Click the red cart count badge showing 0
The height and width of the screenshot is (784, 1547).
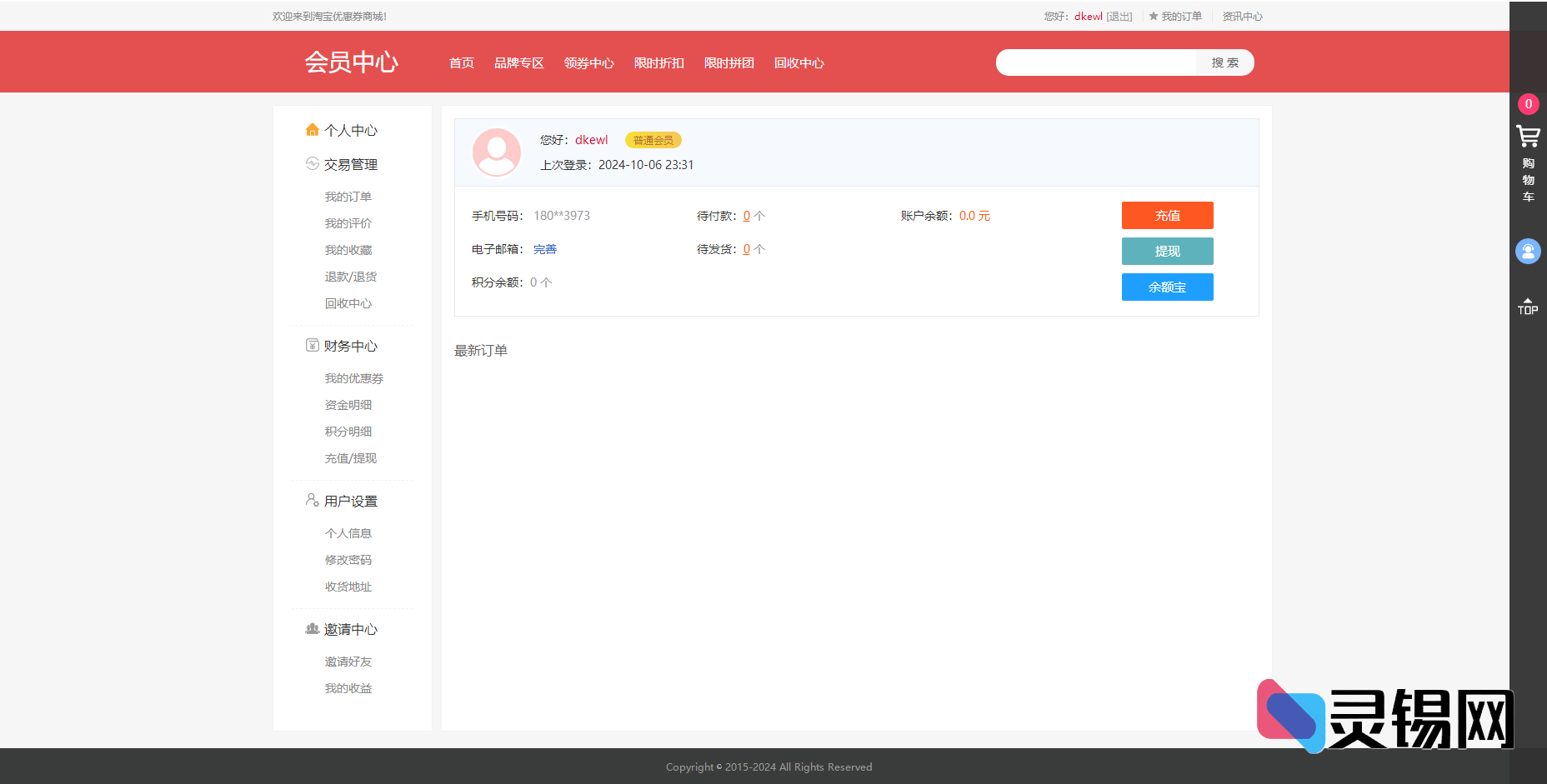pos(1529,103)
